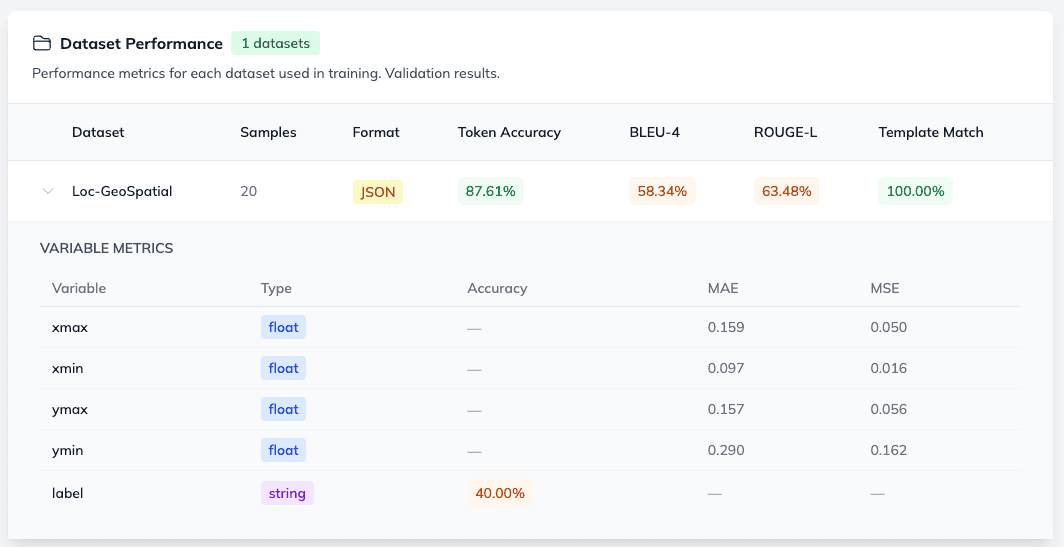Click the JSON format badge
This screenshot has width=1064, height=547.
click(378, 192)
